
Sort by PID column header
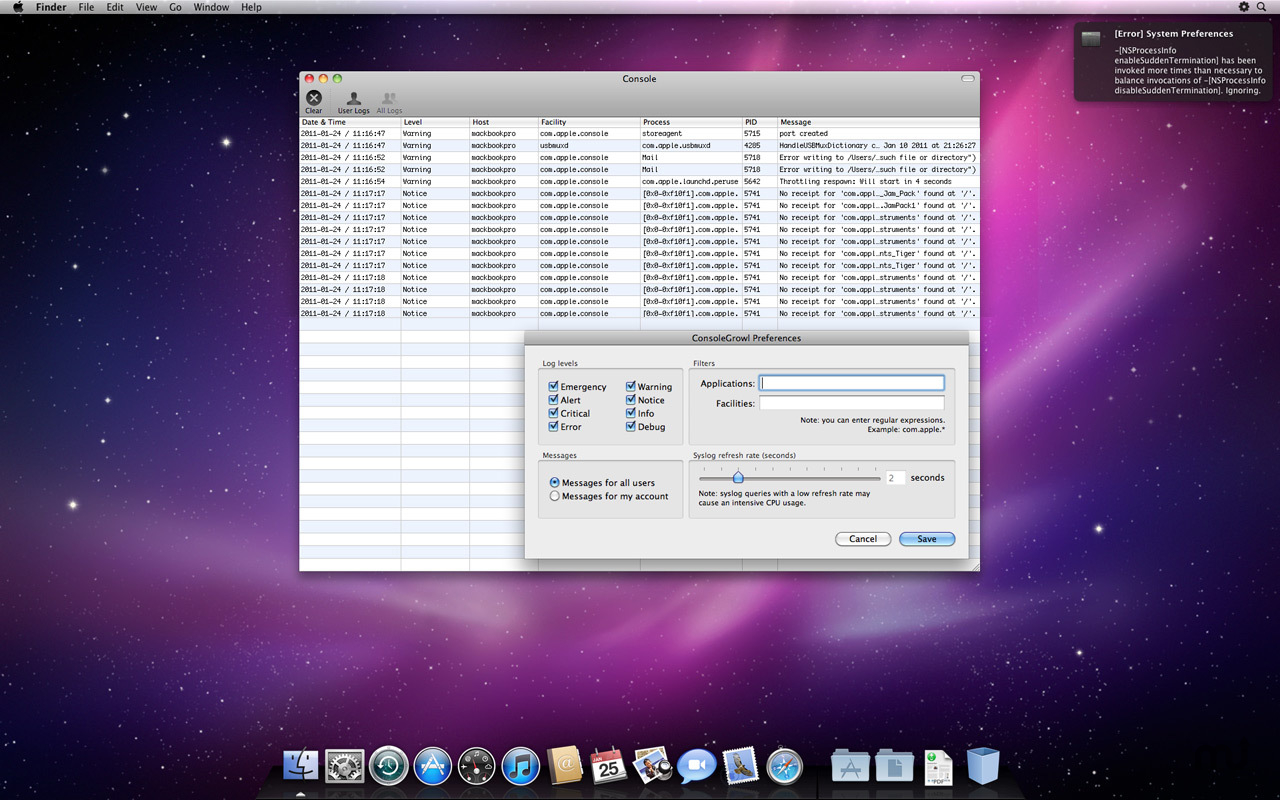pyautogui.click(x=760, y=122)
